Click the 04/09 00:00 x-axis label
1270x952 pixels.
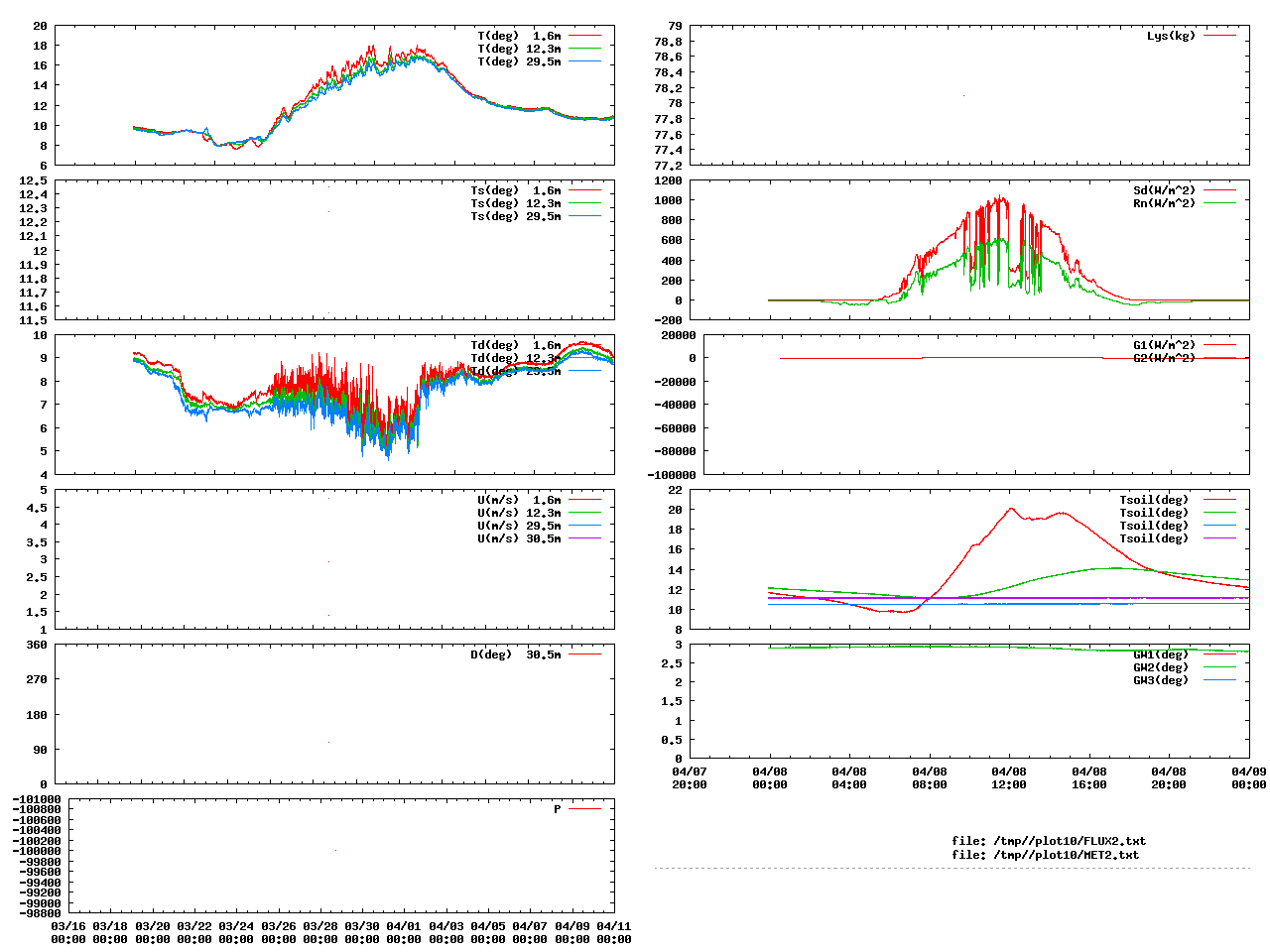coord(1248,777)
